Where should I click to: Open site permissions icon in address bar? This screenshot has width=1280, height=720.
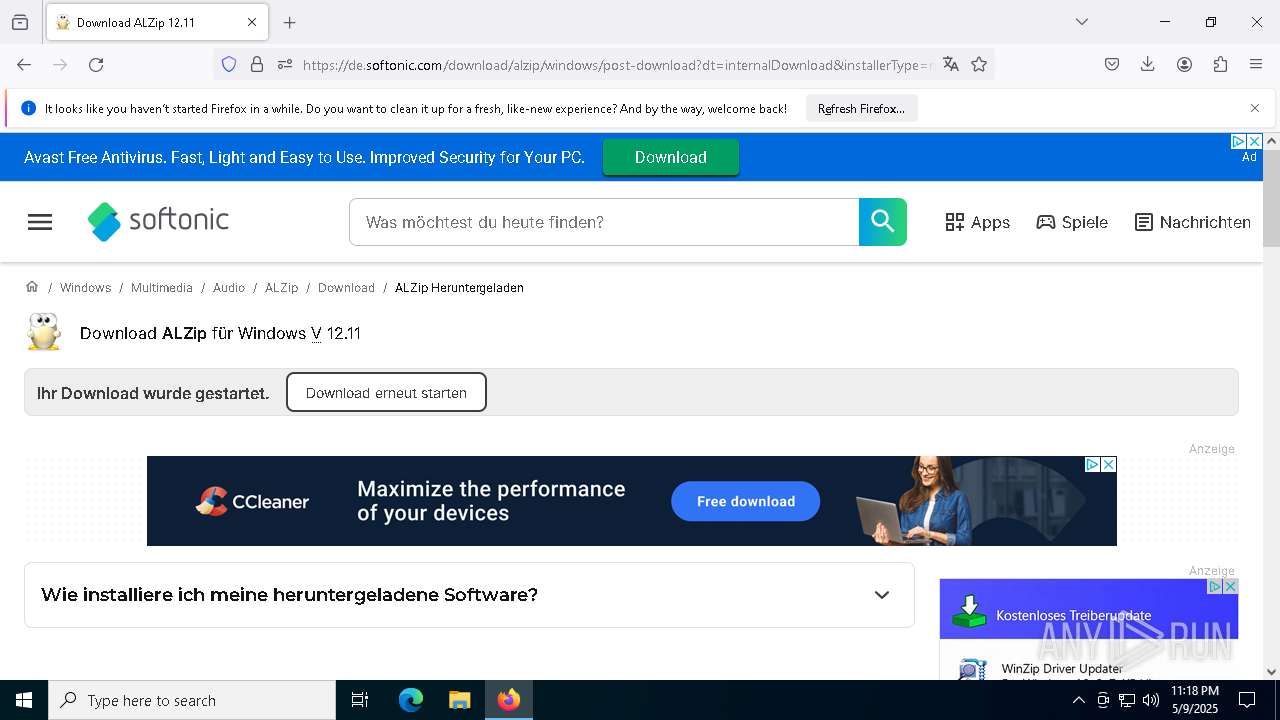pos(285,64)
